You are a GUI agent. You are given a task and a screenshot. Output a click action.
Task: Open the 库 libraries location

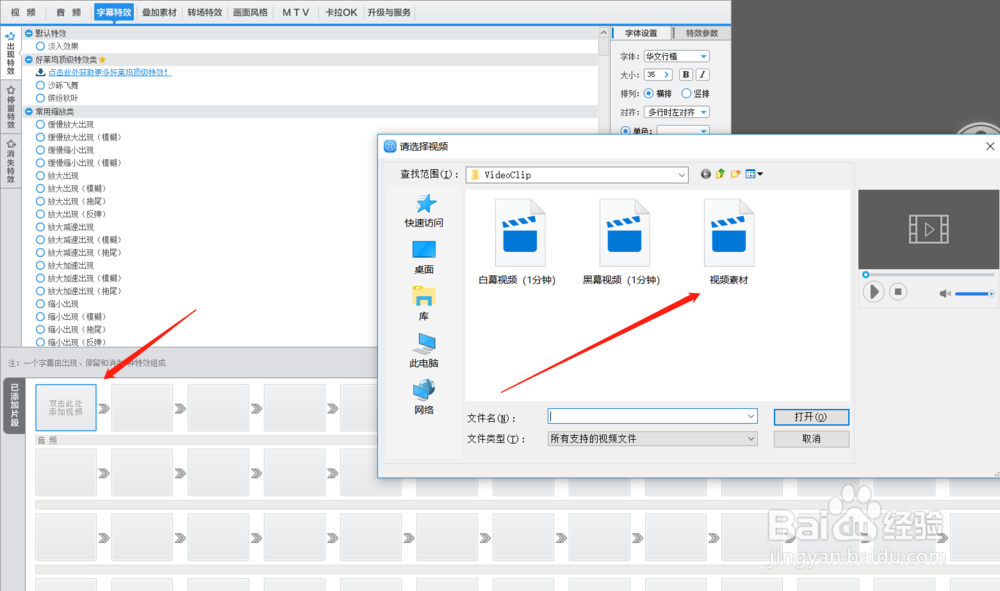coord(423,303)
